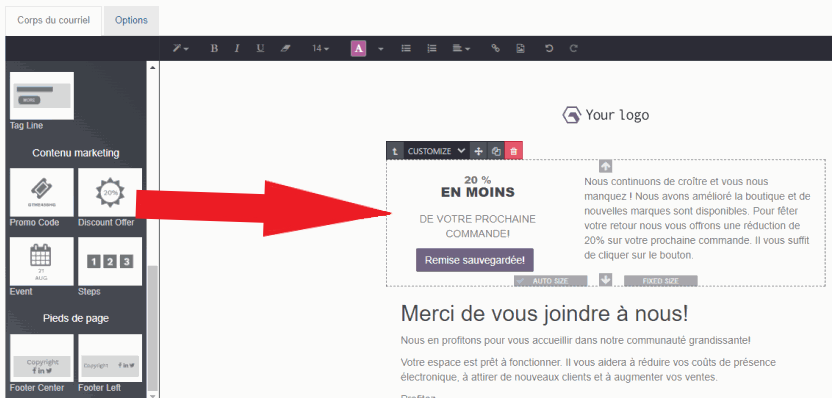Open the font size 14 dropdown

pos(320,48)
